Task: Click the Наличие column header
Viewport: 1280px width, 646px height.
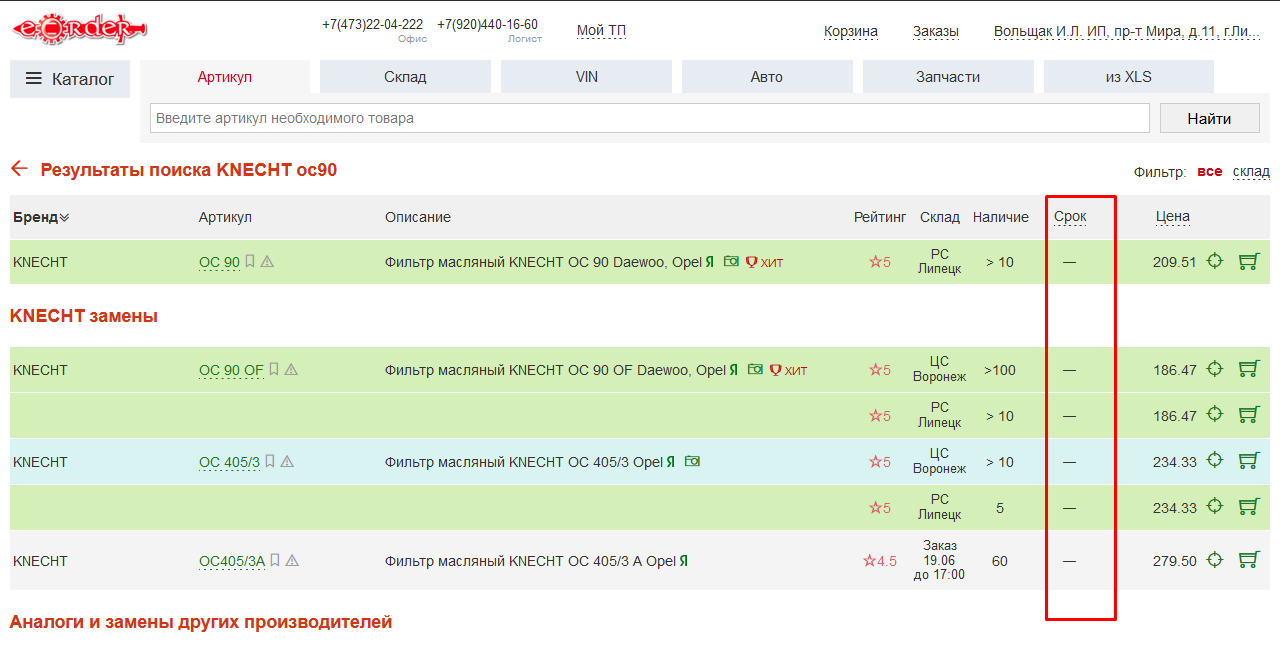Action: click(1000, 217)
